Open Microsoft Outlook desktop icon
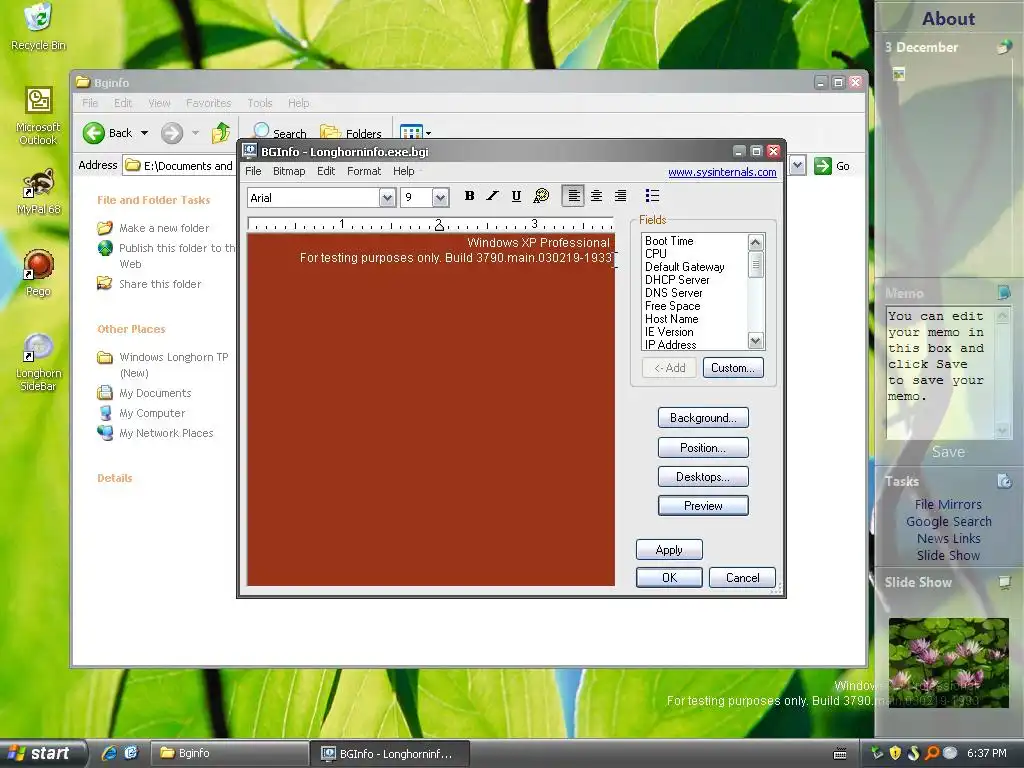The image size is (1024, 768). point(38,116)
